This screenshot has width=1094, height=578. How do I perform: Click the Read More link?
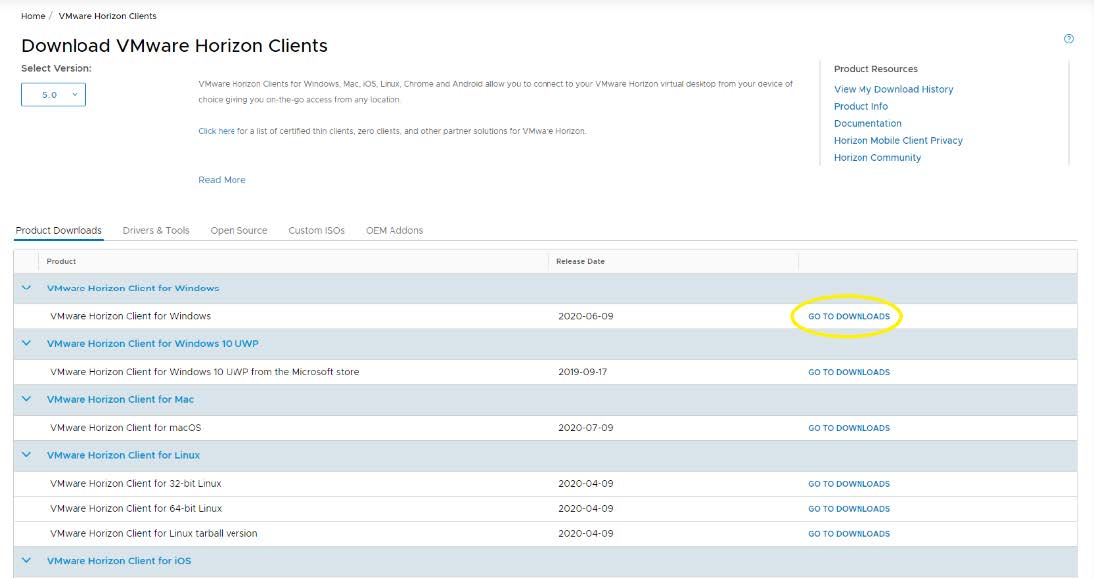(x=221, y=180)
